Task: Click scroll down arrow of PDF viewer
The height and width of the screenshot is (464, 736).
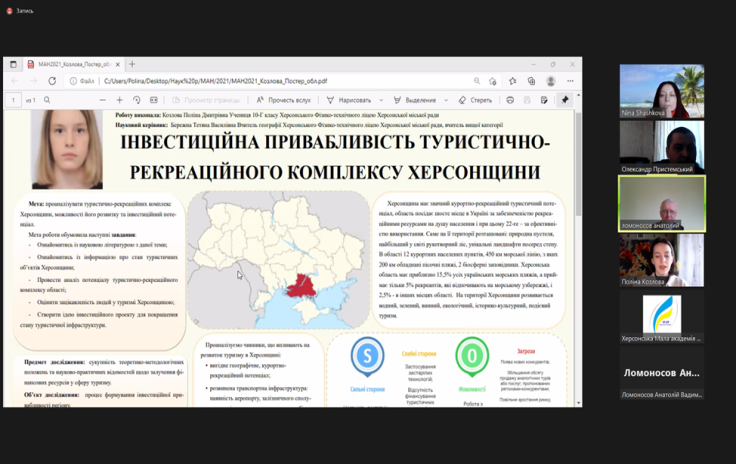Action: pyautogui.click(x=578, y=403)
